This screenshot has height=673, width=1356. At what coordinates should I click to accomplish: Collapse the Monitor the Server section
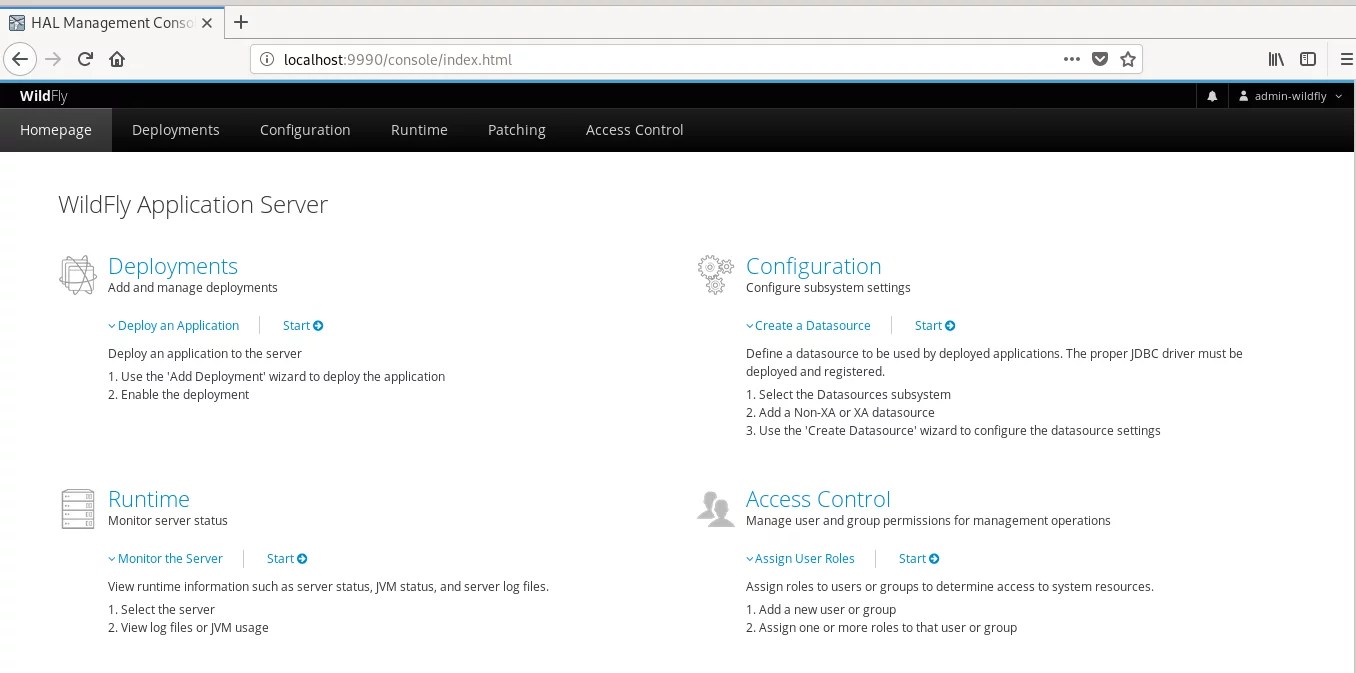point(165,558)
